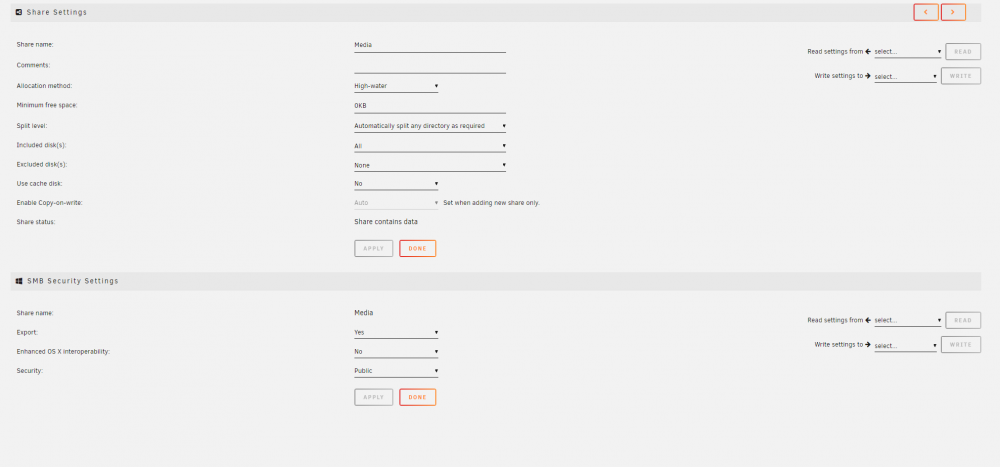Click DONE in SMB Security Settings

pos(418,397)
